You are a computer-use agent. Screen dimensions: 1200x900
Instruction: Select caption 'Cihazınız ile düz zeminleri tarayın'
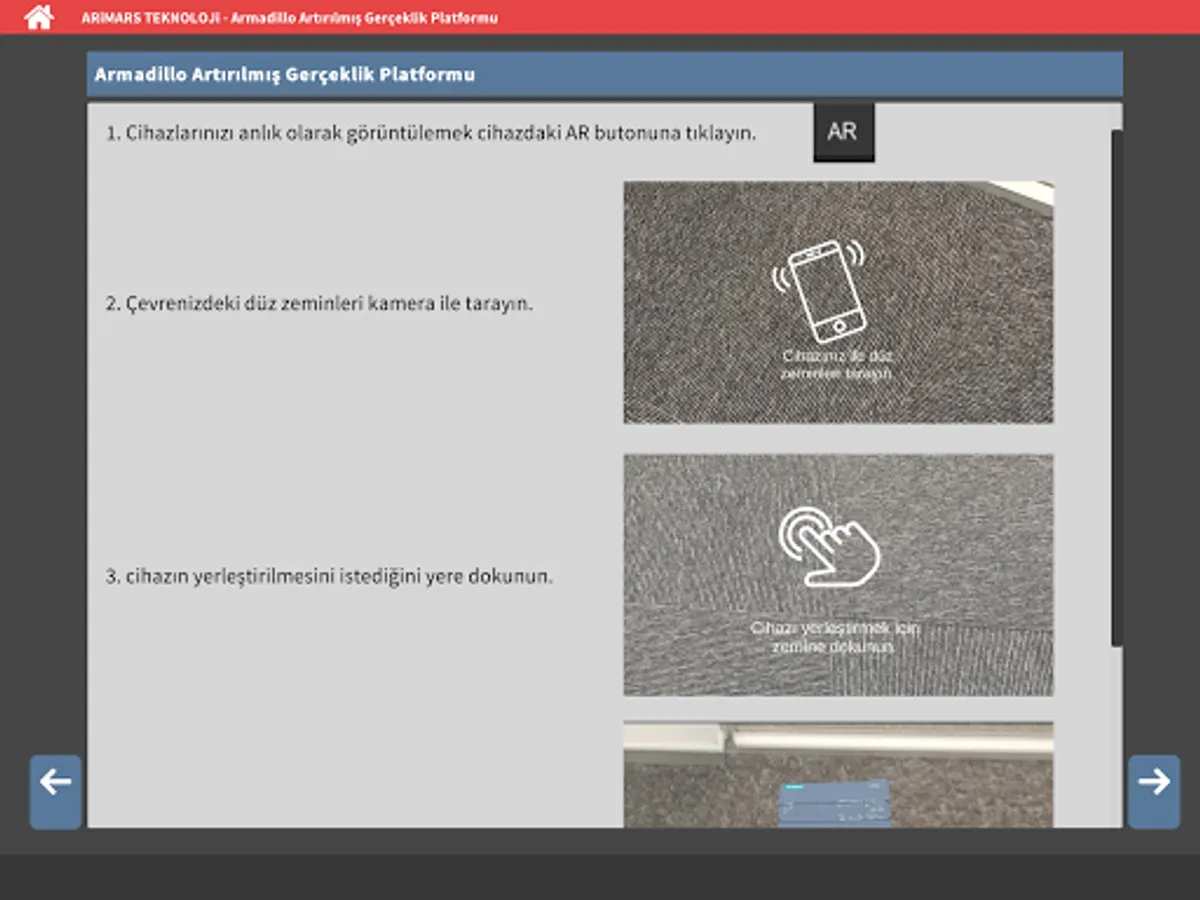837,364
